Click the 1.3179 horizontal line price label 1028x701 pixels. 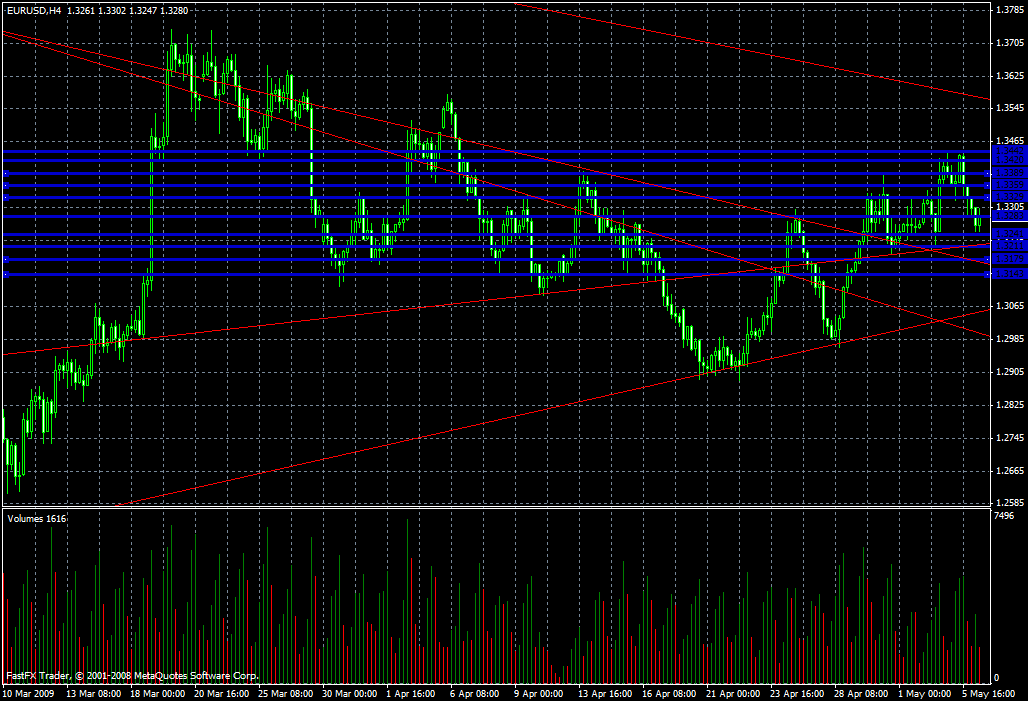click(1009, 259)
